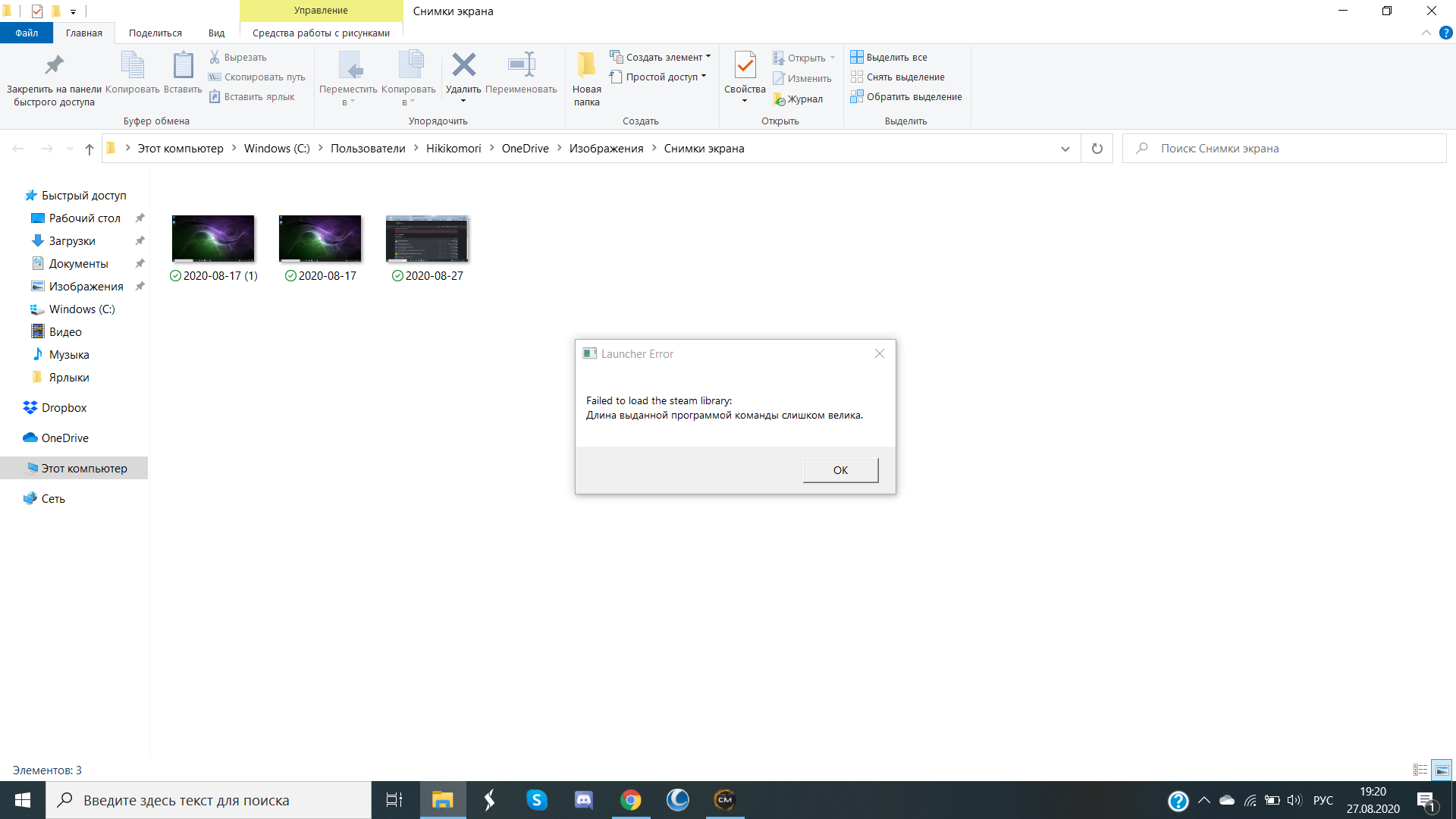The height and width of the screenshot is (819, 1456).
Task: Open volume control in system tray
Action: [x=1294, y=800]
